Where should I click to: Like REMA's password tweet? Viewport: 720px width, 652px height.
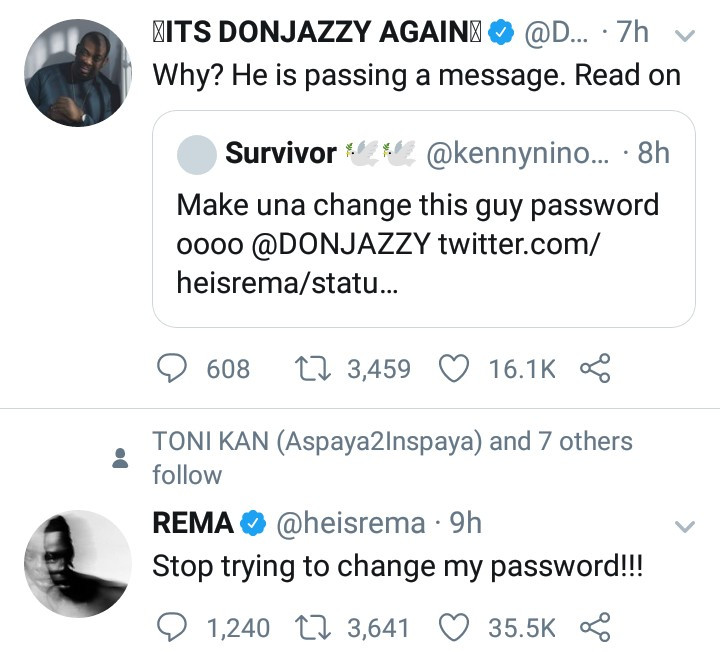pos(455,627)
